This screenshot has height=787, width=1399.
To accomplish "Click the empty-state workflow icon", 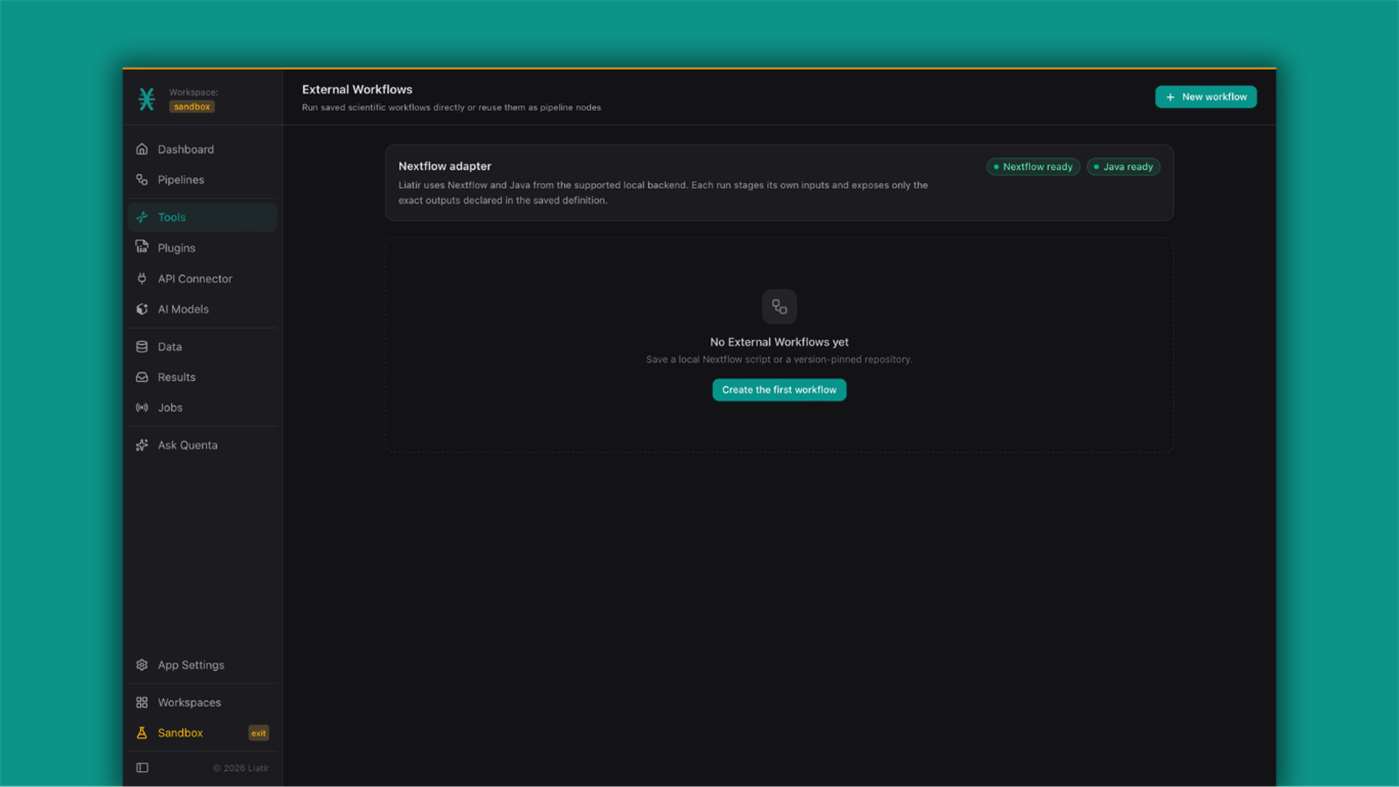I will pos(779,307).
